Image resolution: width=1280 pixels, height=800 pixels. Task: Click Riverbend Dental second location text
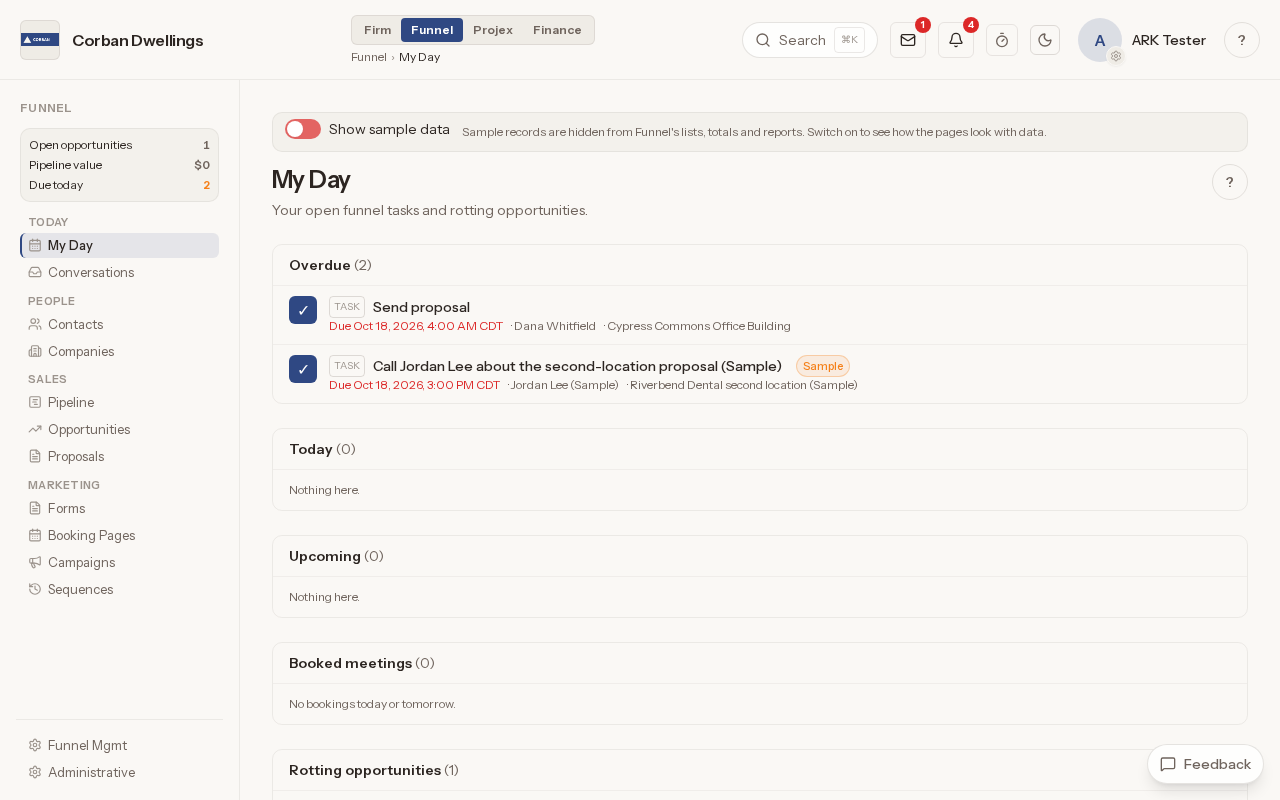click(744, 385)
